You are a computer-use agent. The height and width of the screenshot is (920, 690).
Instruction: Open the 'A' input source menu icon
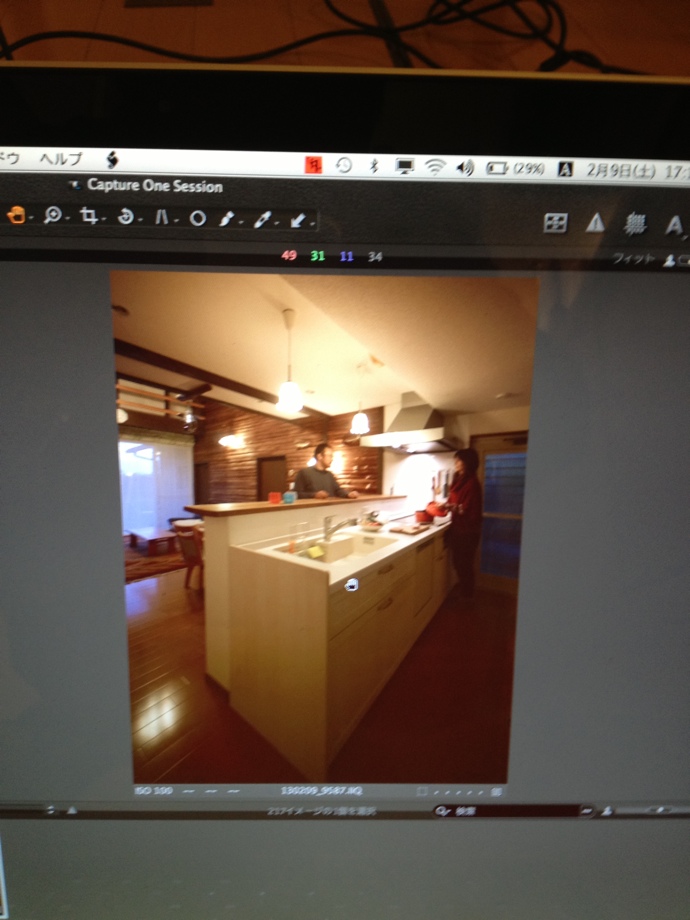click(564, 170)
